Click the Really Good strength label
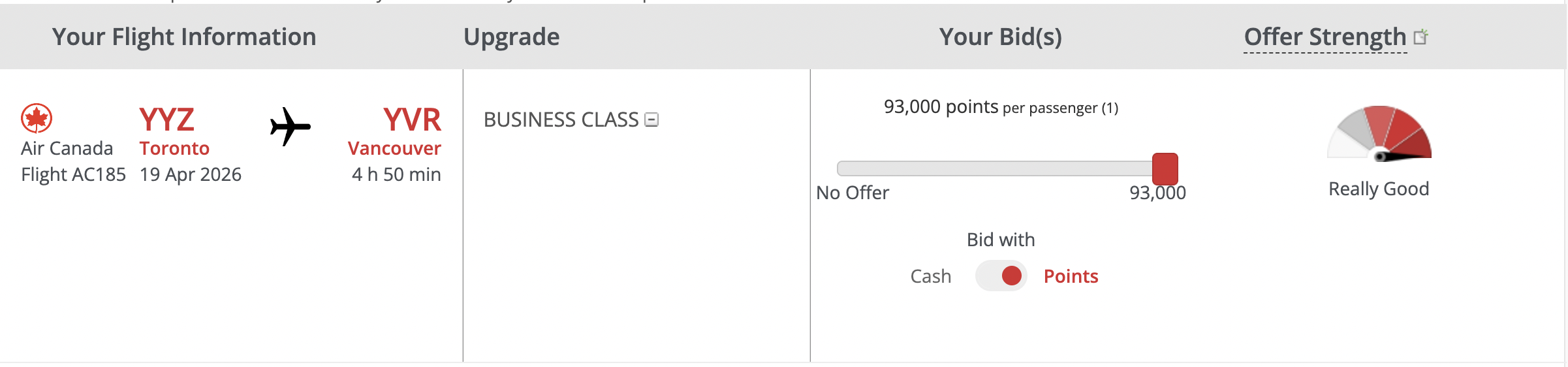The image size is (1568, 367). click(x=1379, y=189)
